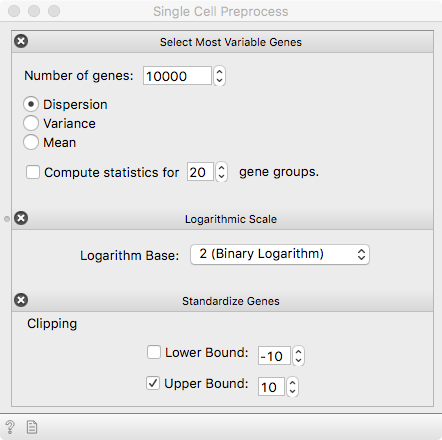Enable the Lower Bound clipping checkbox
This screenshot has width=442, height=440.
pos(154,352)
